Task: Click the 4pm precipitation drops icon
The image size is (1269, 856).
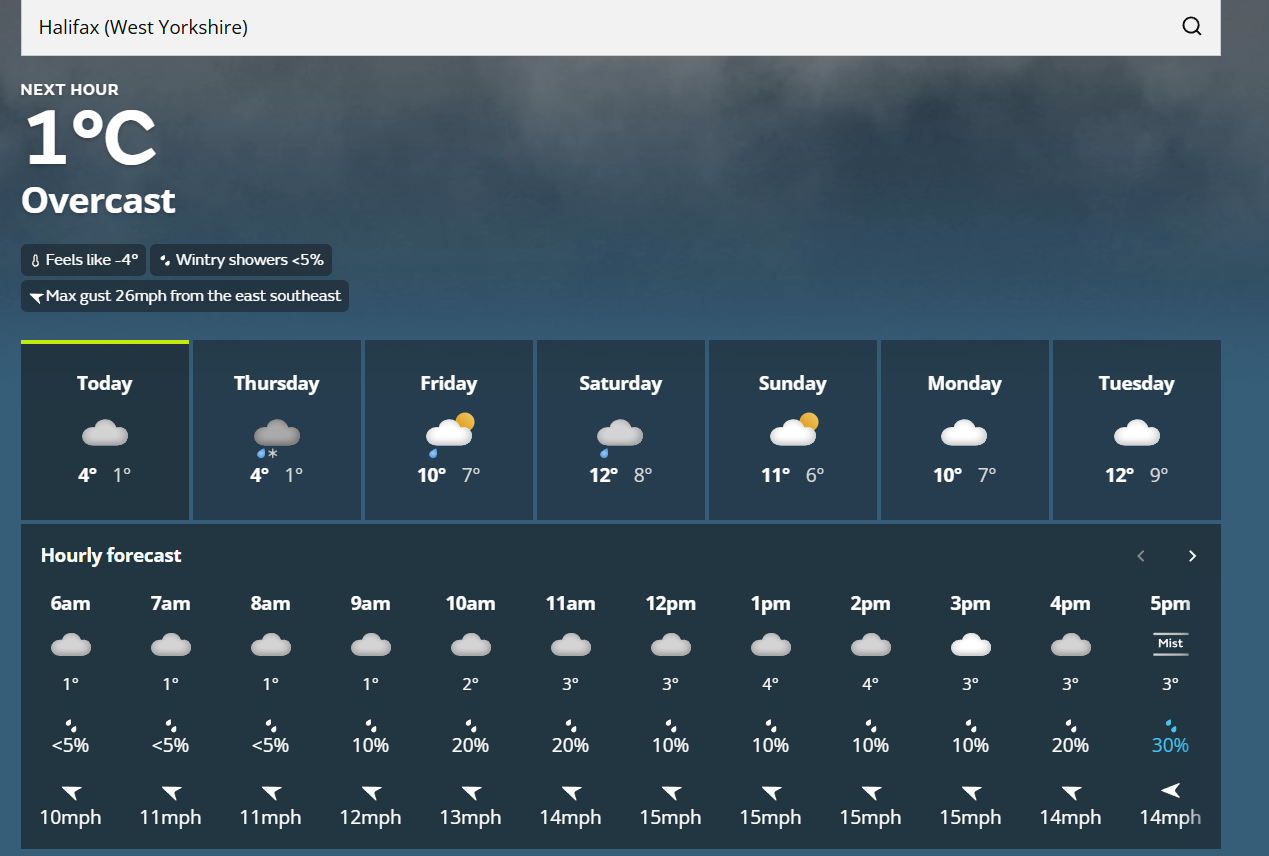Action: tap(1071, 725)
